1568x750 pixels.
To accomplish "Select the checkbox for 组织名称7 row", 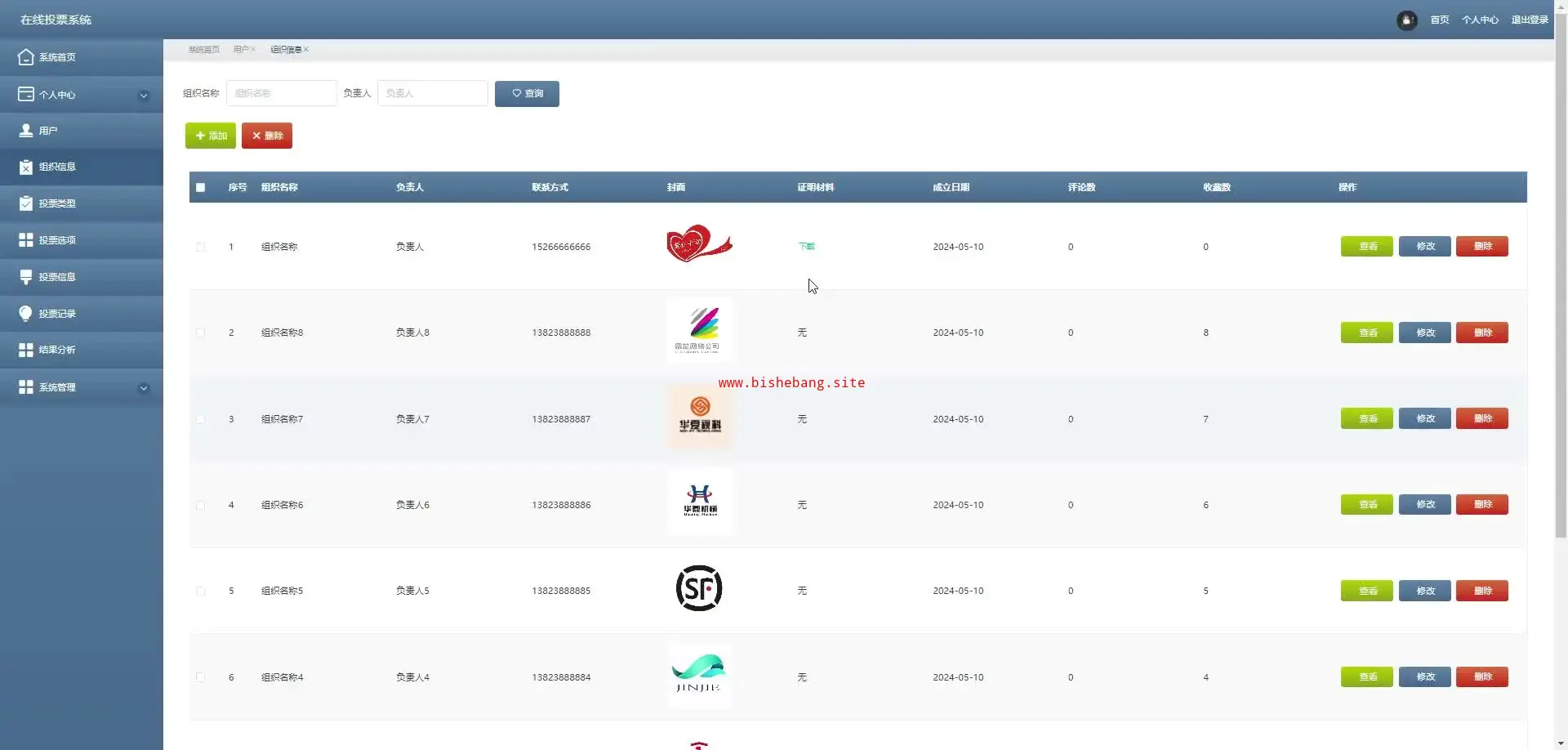I will pos(200,419).
